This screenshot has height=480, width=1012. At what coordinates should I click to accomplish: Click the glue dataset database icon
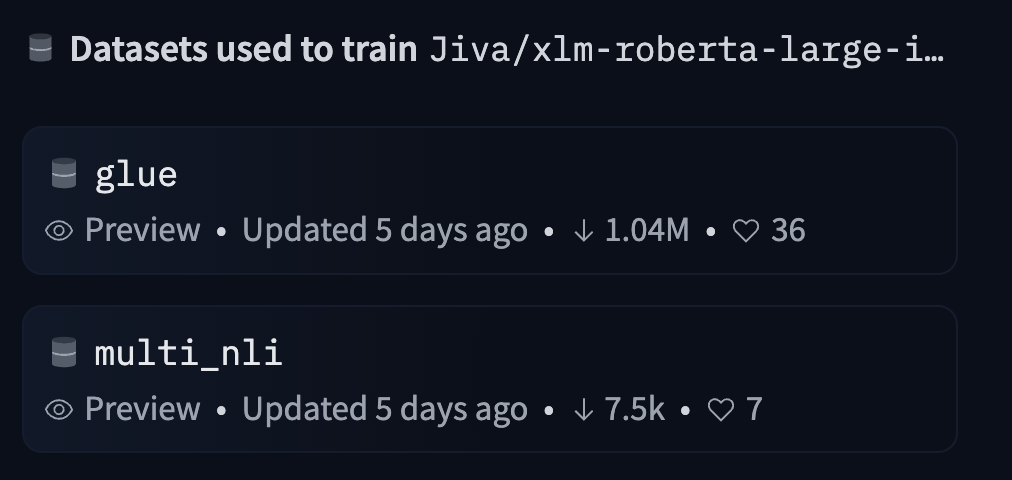click(64, 175)
